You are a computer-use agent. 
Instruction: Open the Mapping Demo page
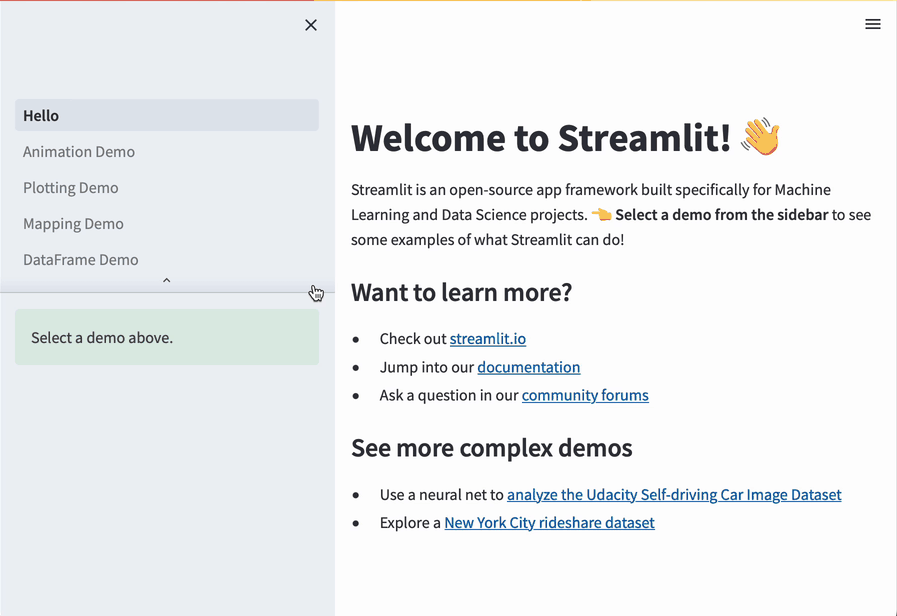coord(73,223)
